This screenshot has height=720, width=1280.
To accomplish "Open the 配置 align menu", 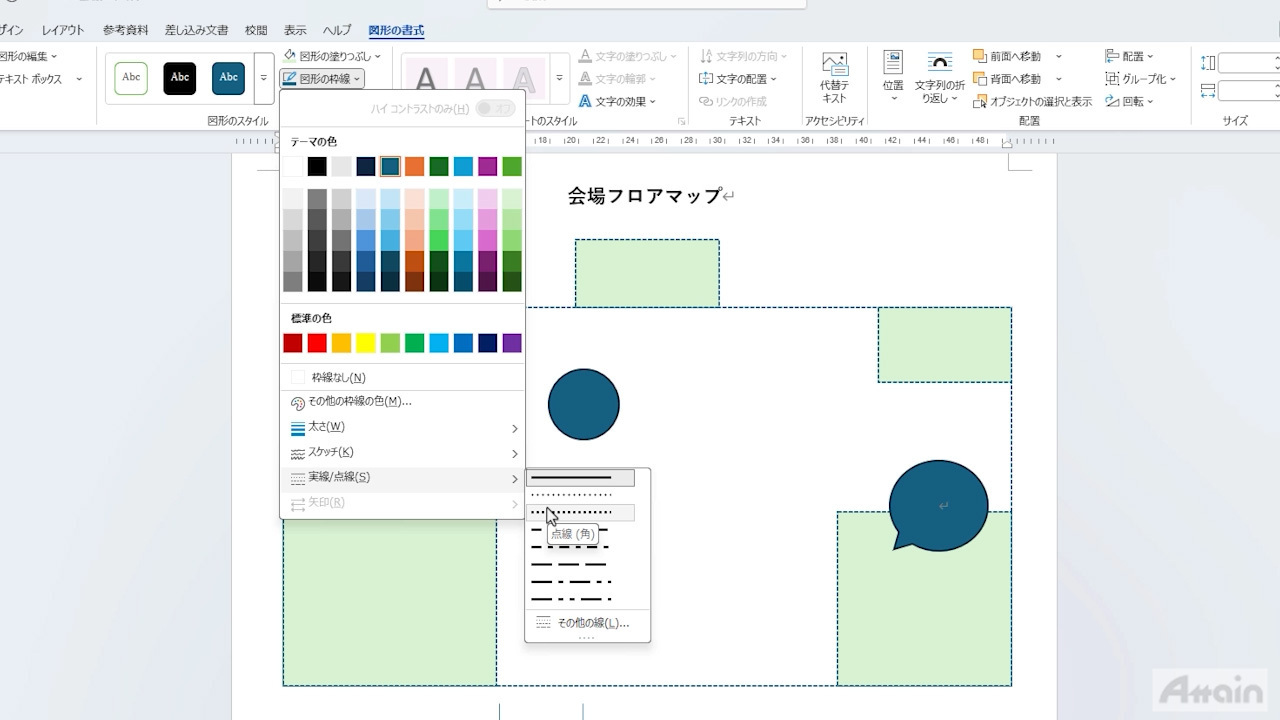I will click(1129, 56).
